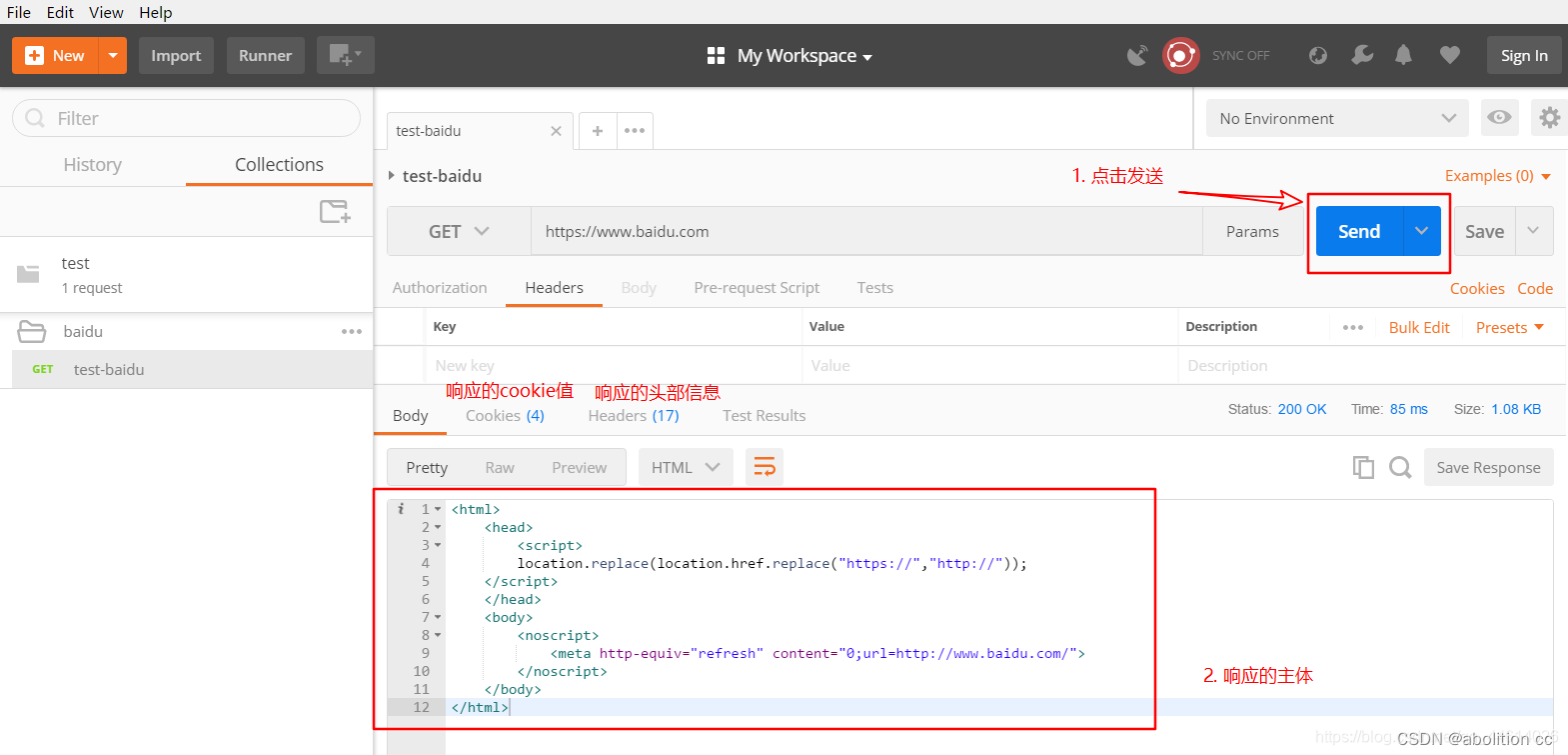Screen dimensions: 1568x755
Task: Click the satellite interceptor icon
Action: click(1137, 55)
